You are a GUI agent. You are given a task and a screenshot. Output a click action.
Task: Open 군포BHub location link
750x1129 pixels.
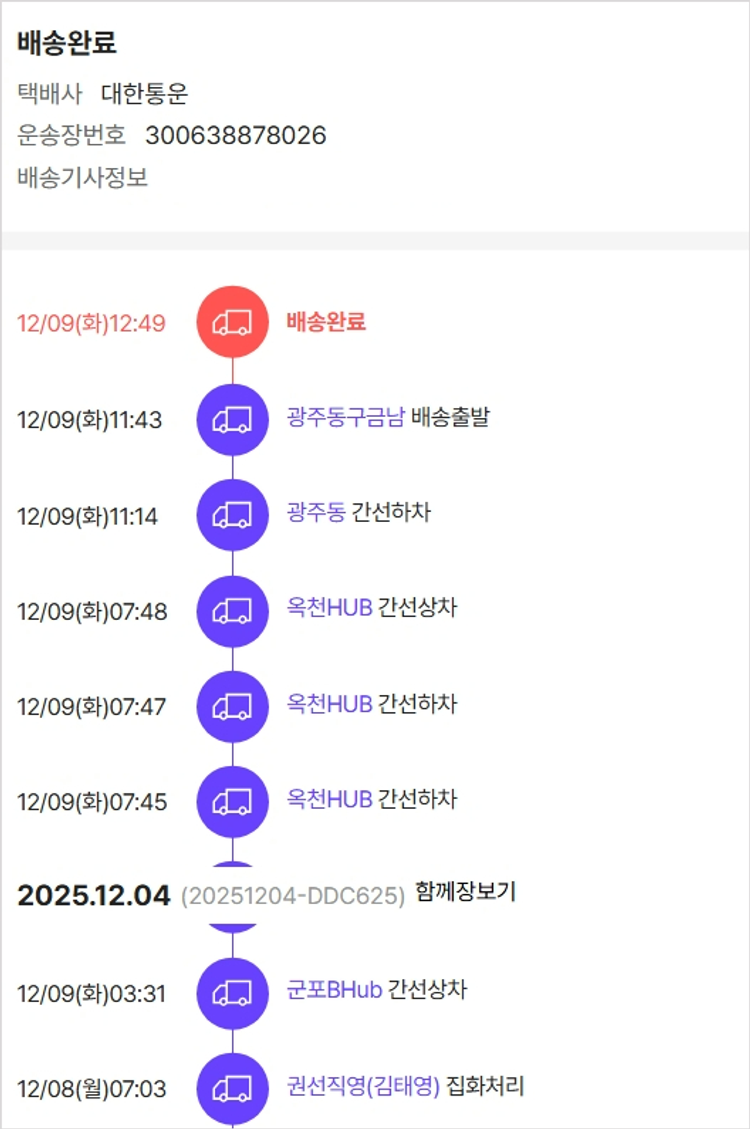[x=334, y=991]
